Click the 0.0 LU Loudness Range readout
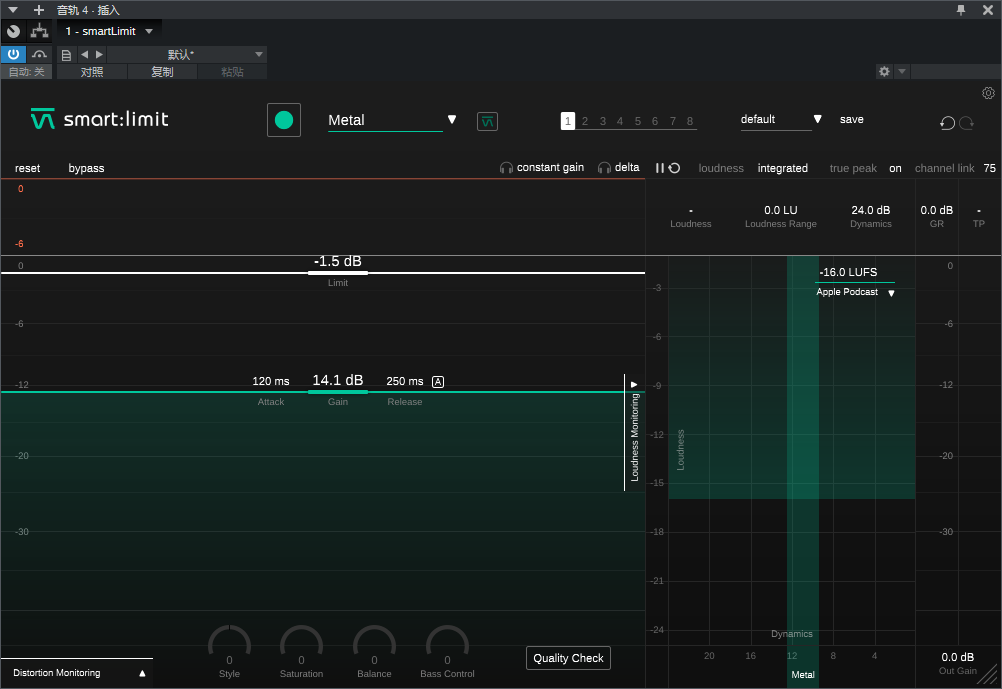 (x=780, y=210)
